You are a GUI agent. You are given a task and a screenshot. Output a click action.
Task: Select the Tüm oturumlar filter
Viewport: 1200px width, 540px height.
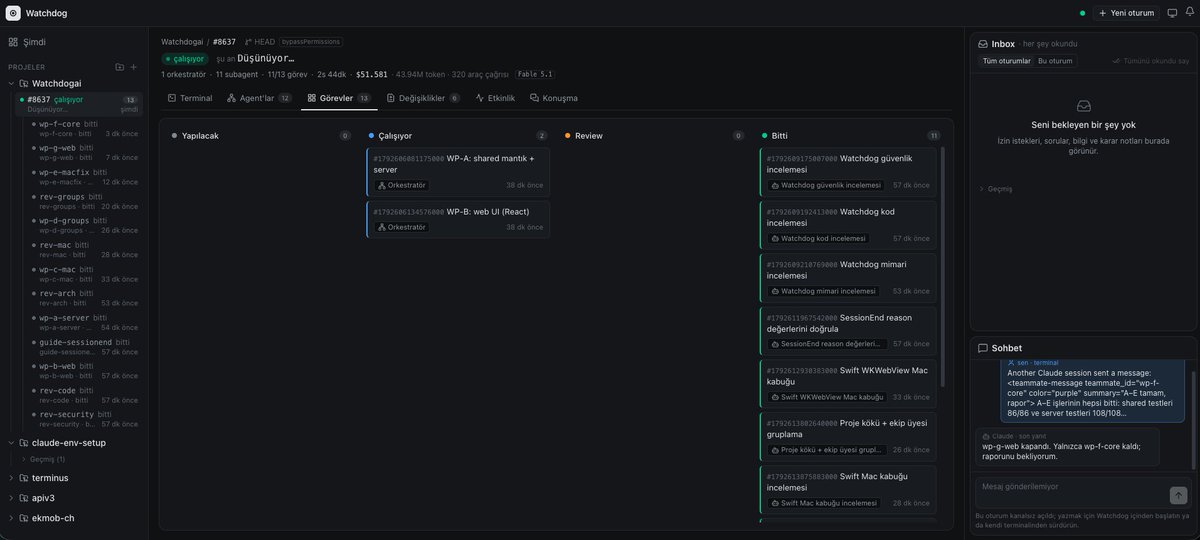click(1006, 61)
